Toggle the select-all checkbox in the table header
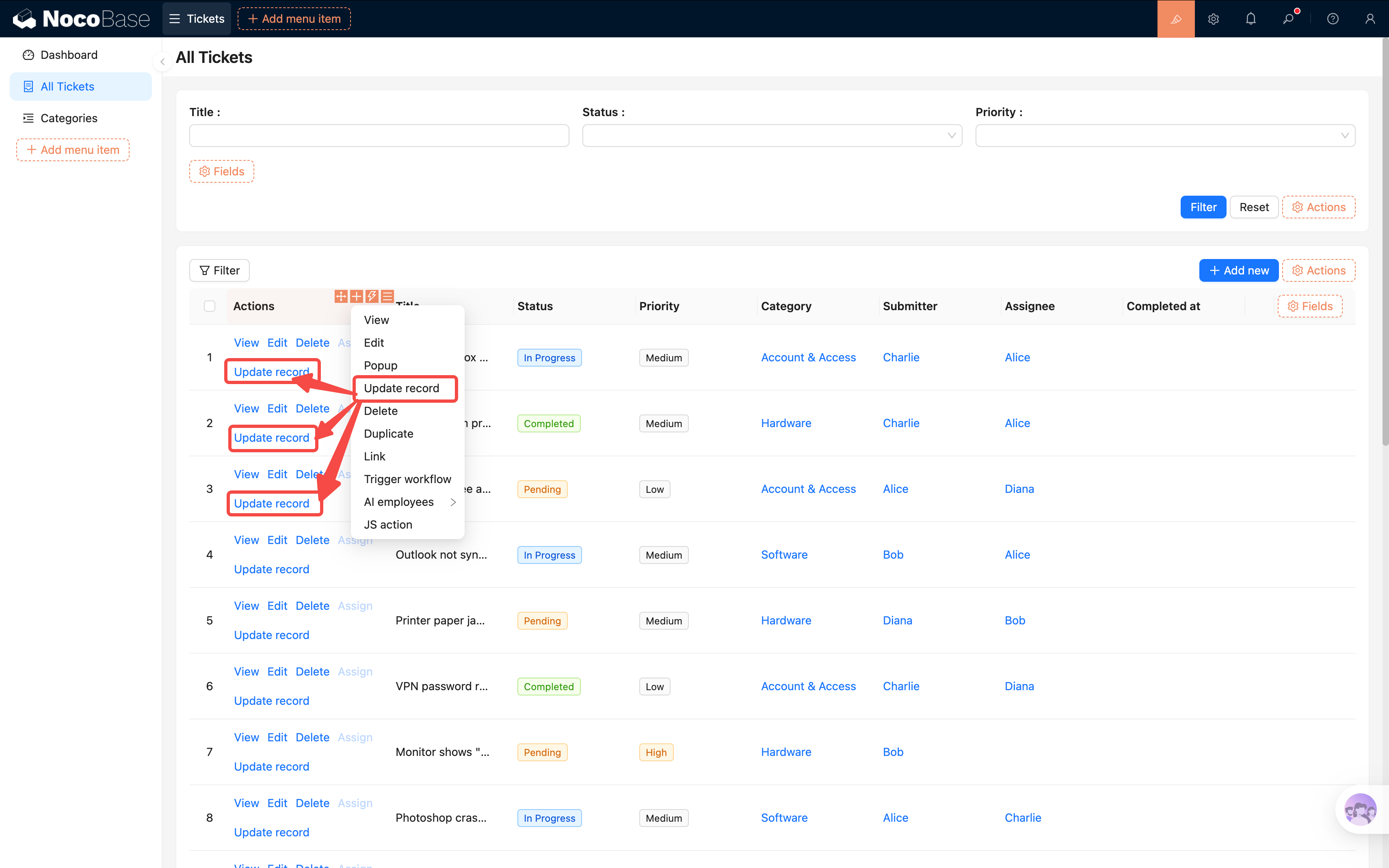Viewport: 1389px width, 868px height. (210, 306)
